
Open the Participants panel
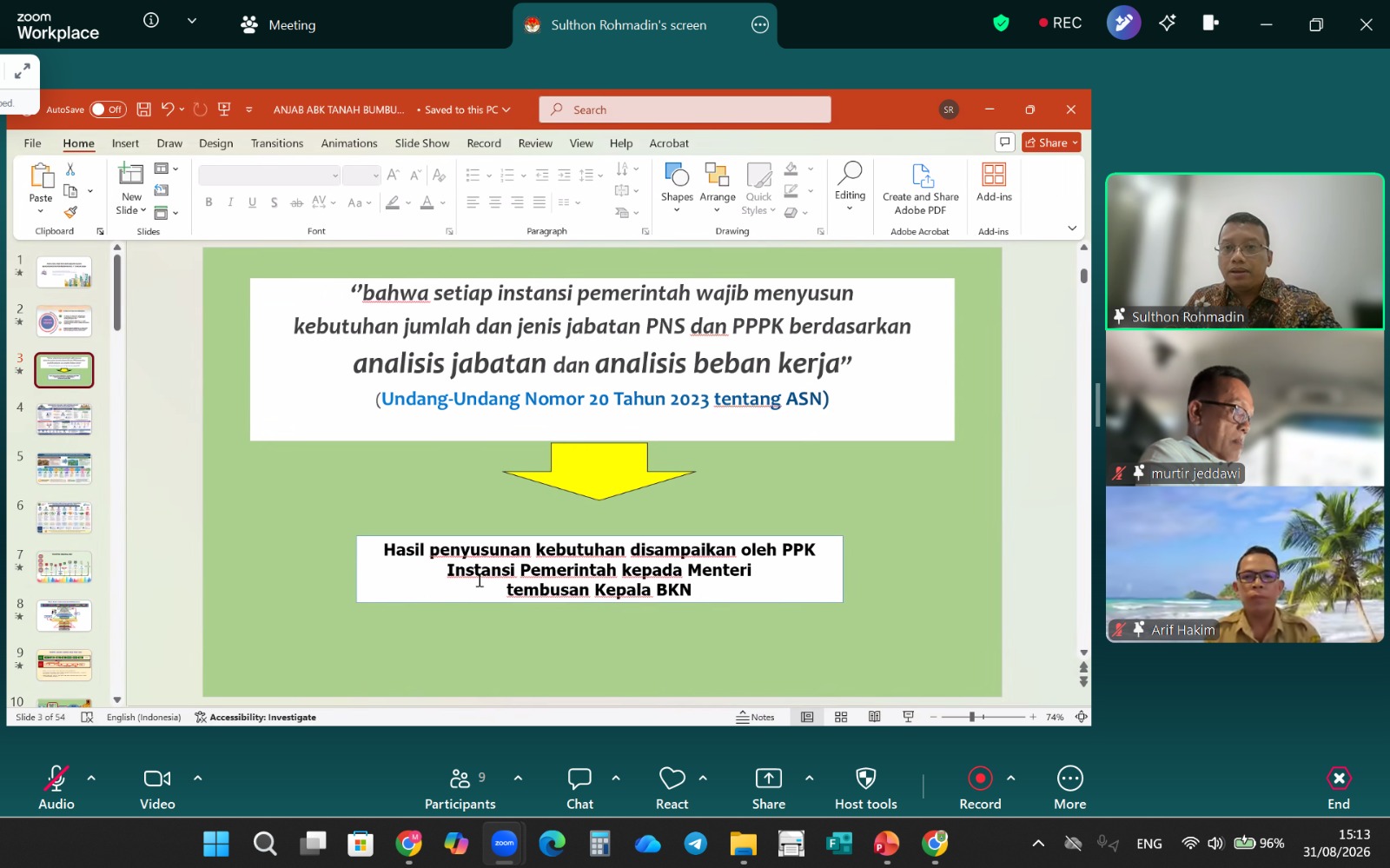(x=460, y=787)
